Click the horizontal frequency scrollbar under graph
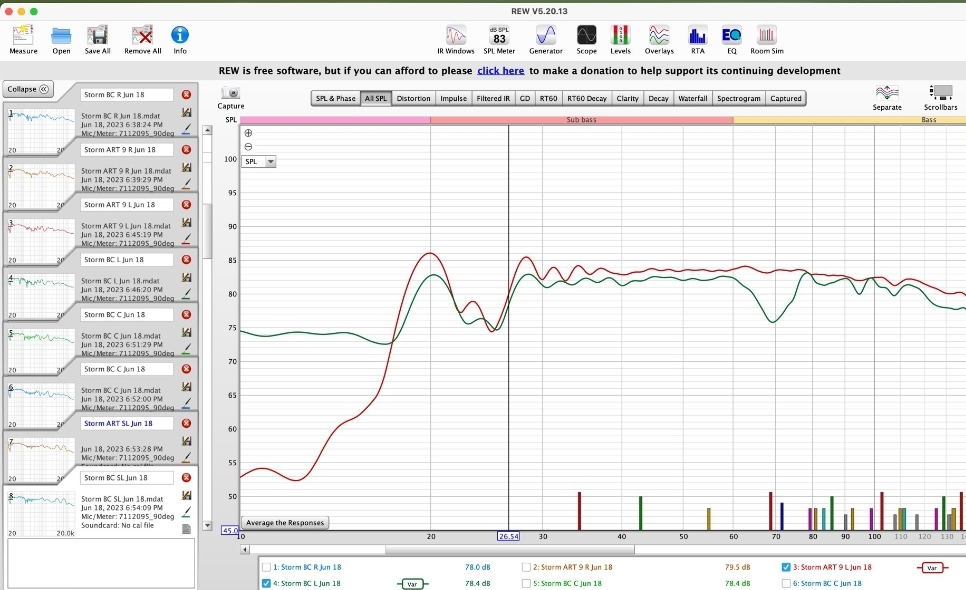 (500, 549)
